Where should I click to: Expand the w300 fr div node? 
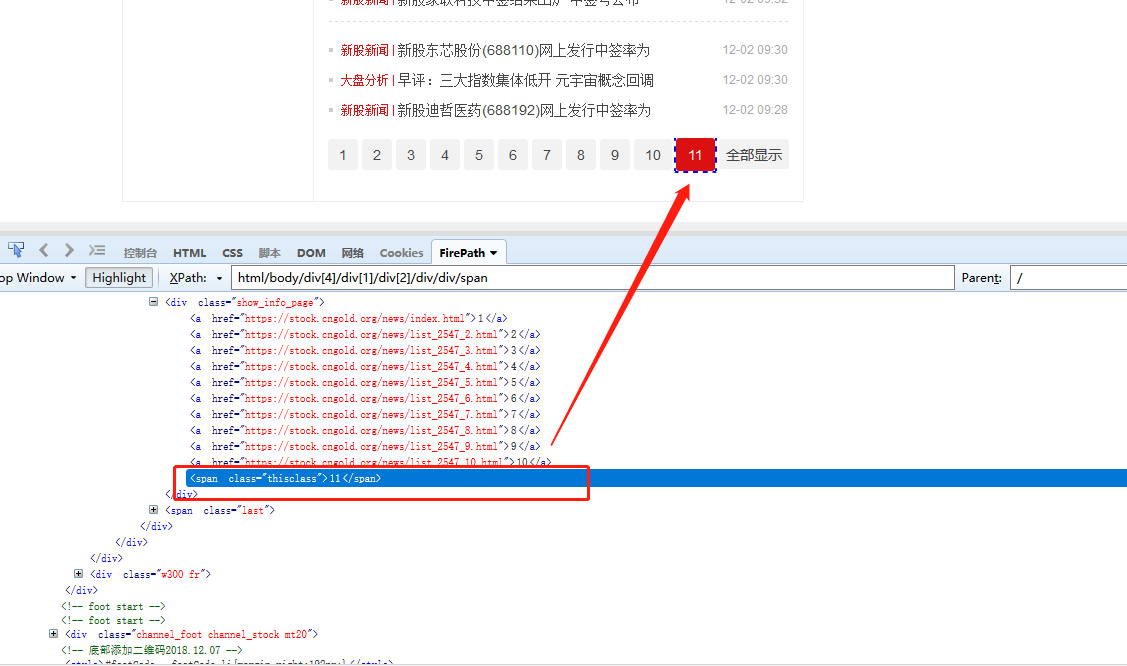coord(78,573)
